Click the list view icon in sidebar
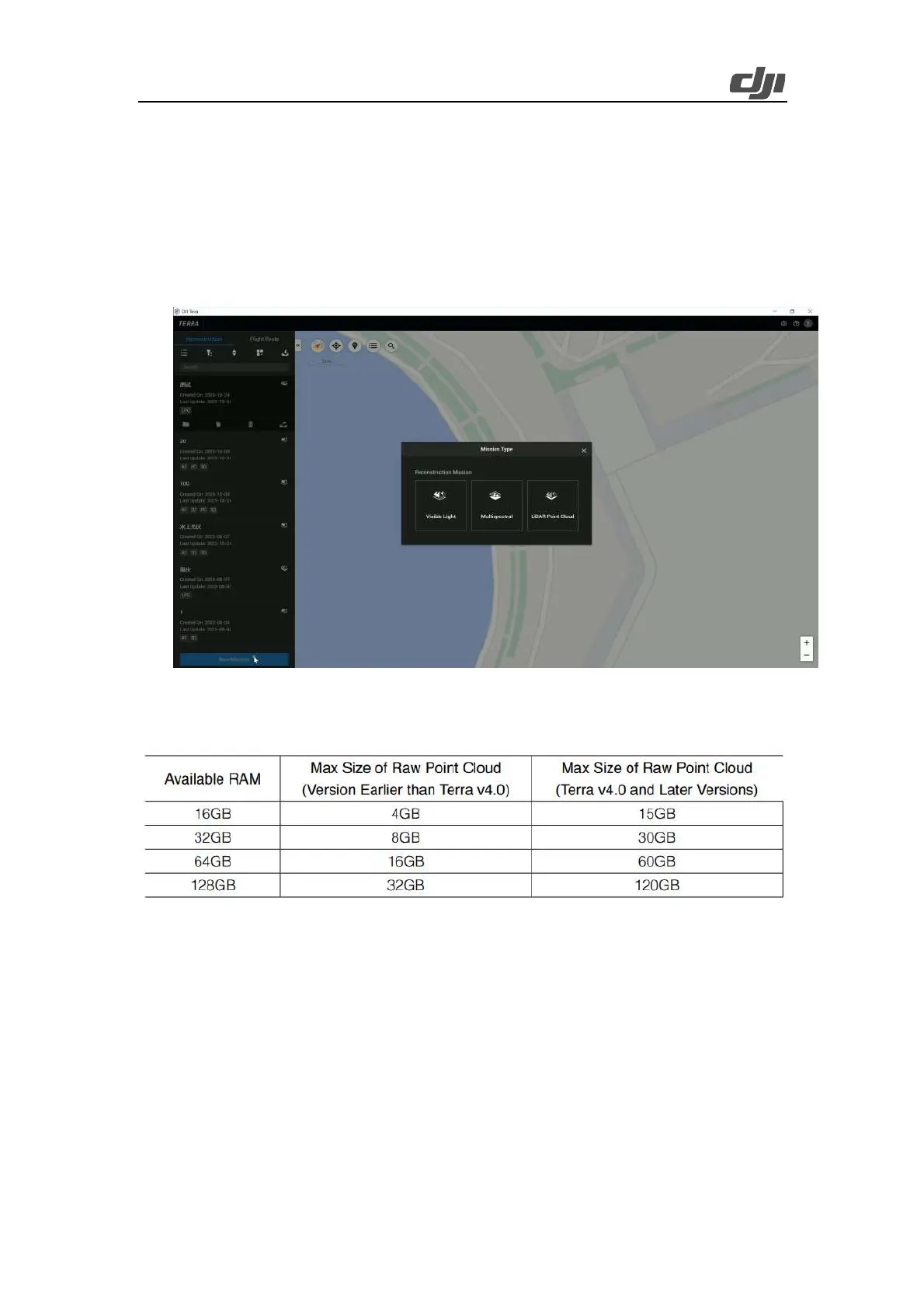Image resolution: width=924 pixels, height=1308 pixels. coord(184,353)
